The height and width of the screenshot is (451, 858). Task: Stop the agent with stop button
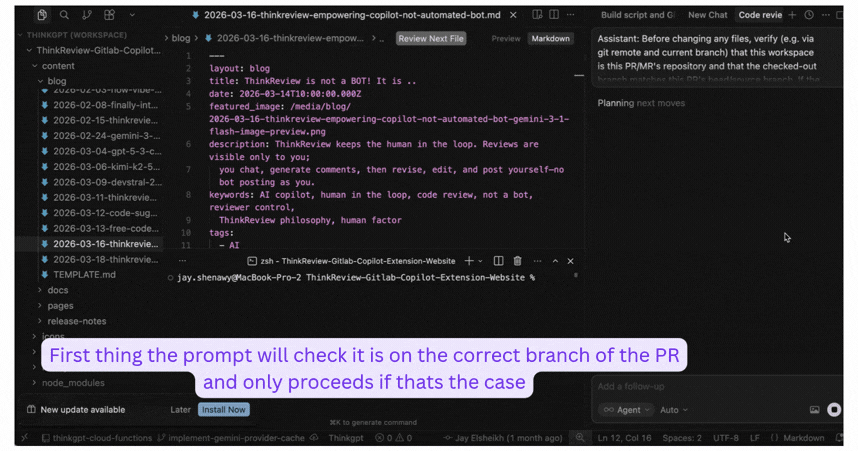click(833, 409)
